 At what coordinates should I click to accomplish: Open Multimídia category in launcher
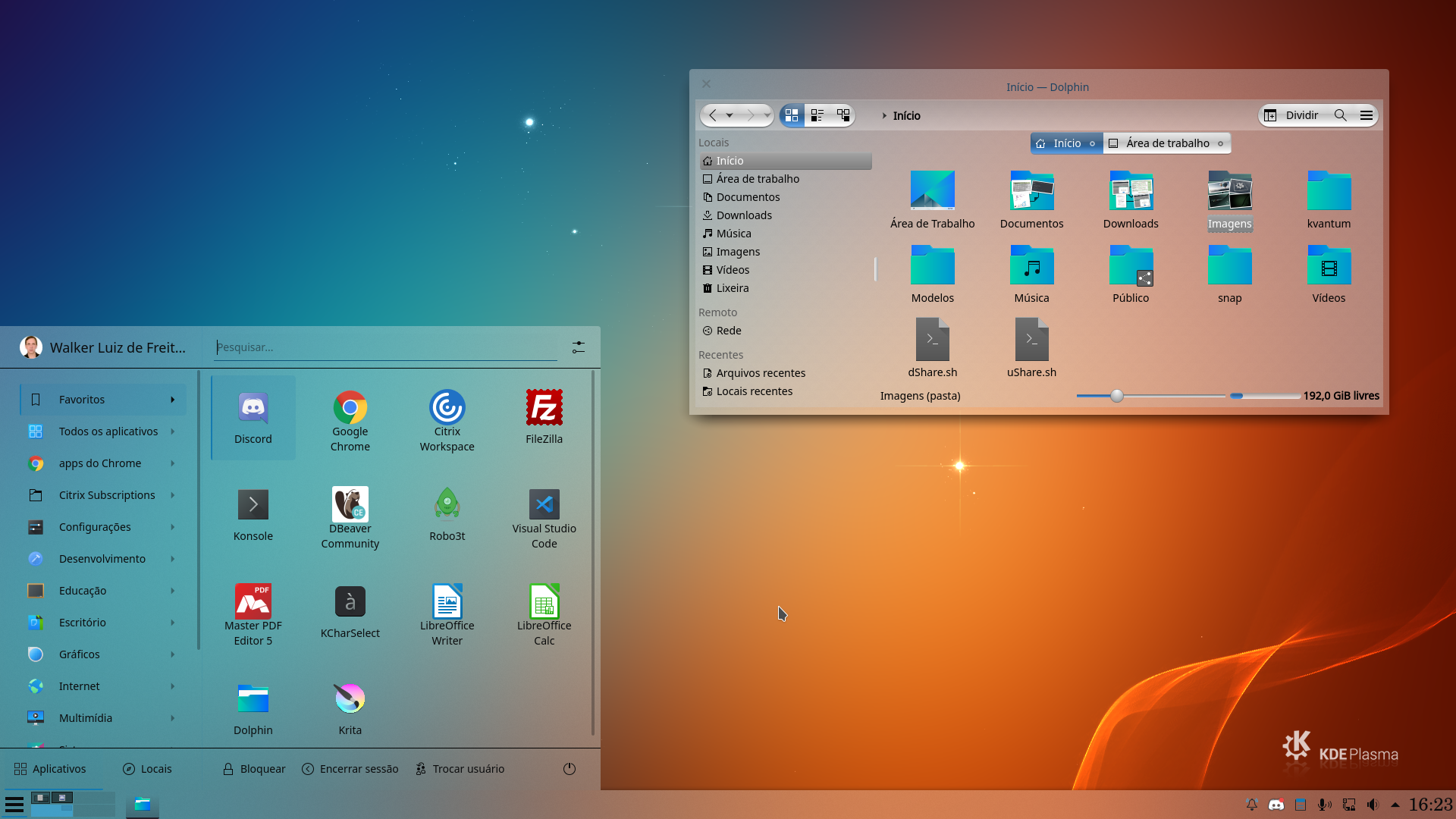point(102,718)
